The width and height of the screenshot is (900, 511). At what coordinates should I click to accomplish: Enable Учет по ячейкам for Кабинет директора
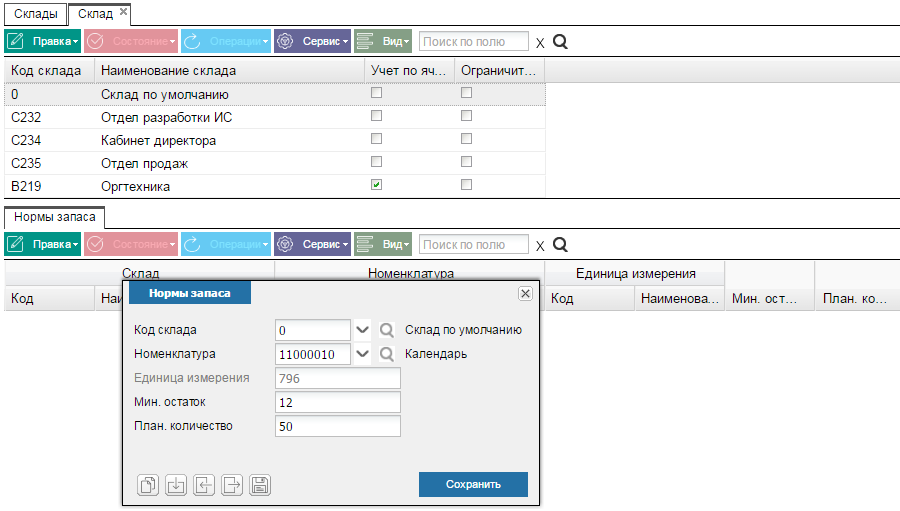pyautogui.click(x=377, y=139)
